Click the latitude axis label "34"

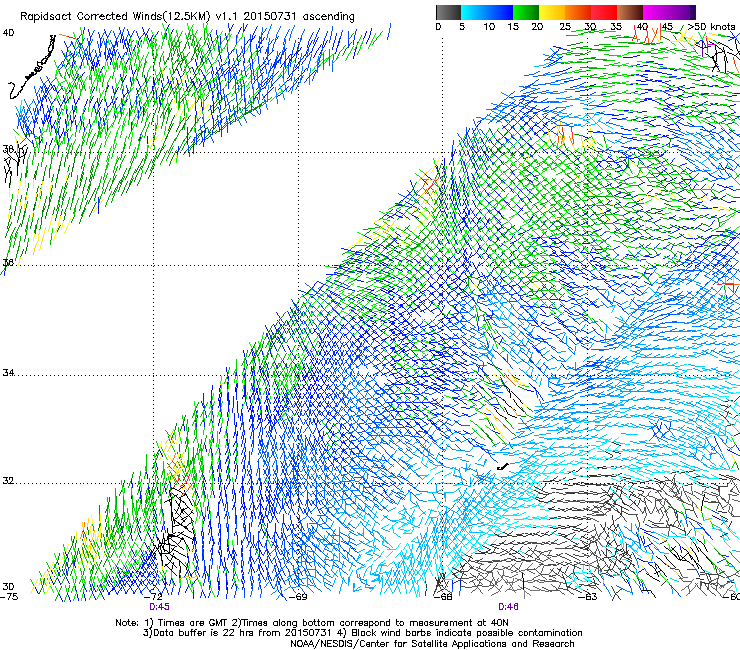pyautogui.click(x=8, y=373)
